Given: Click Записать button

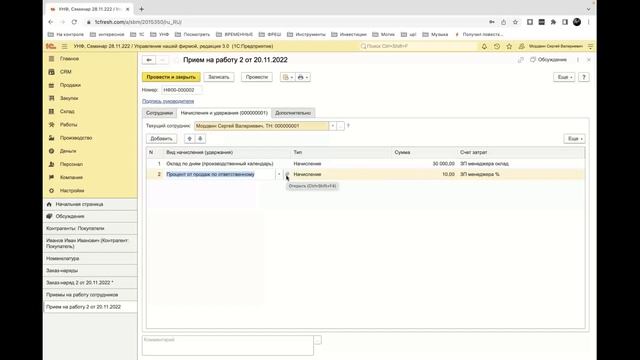Looking at the screenshot, I should click(219, 77).
